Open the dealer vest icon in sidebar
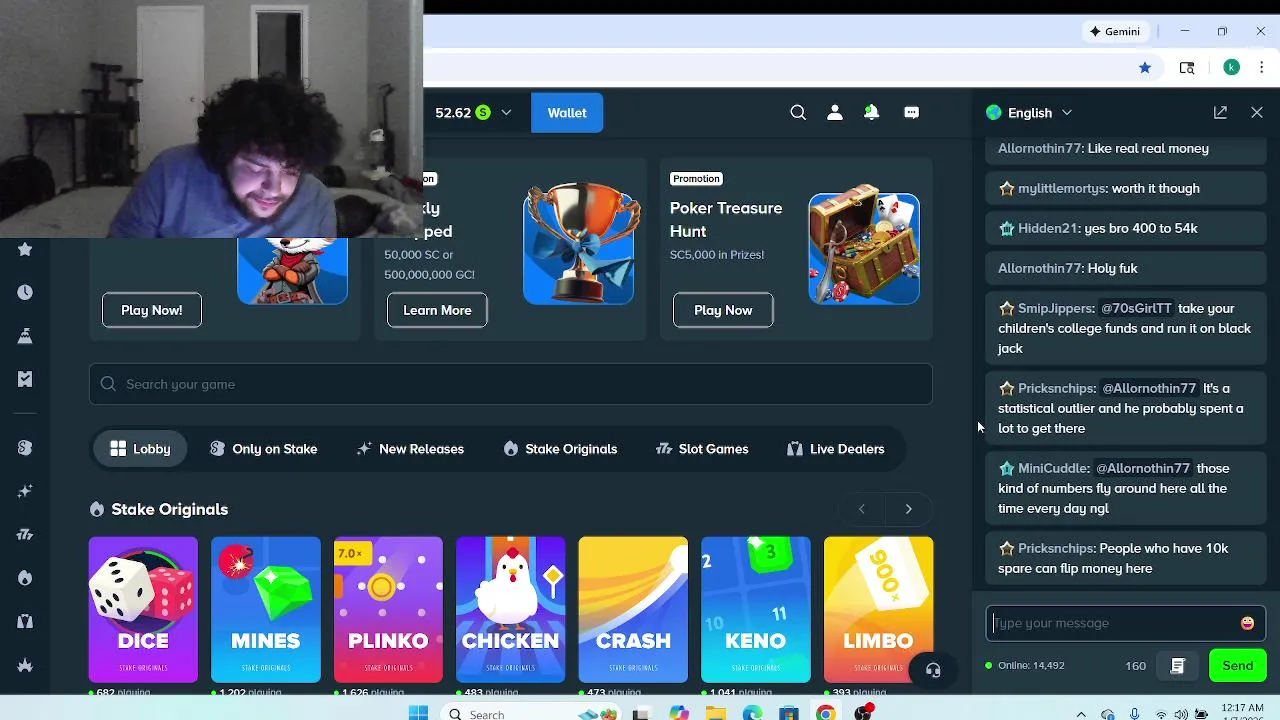This screenshot has height=720, width=1280. (25, 621)
